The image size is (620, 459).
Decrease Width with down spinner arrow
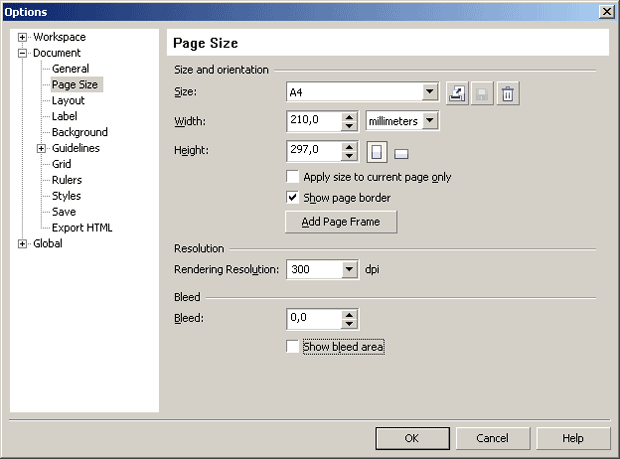(x=349, y=126)
